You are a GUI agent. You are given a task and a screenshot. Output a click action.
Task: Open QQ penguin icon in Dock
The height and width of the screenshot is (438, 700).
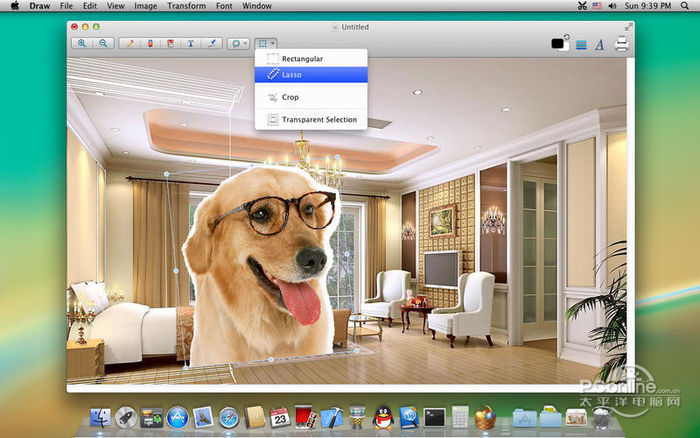[x=383, y=418]
